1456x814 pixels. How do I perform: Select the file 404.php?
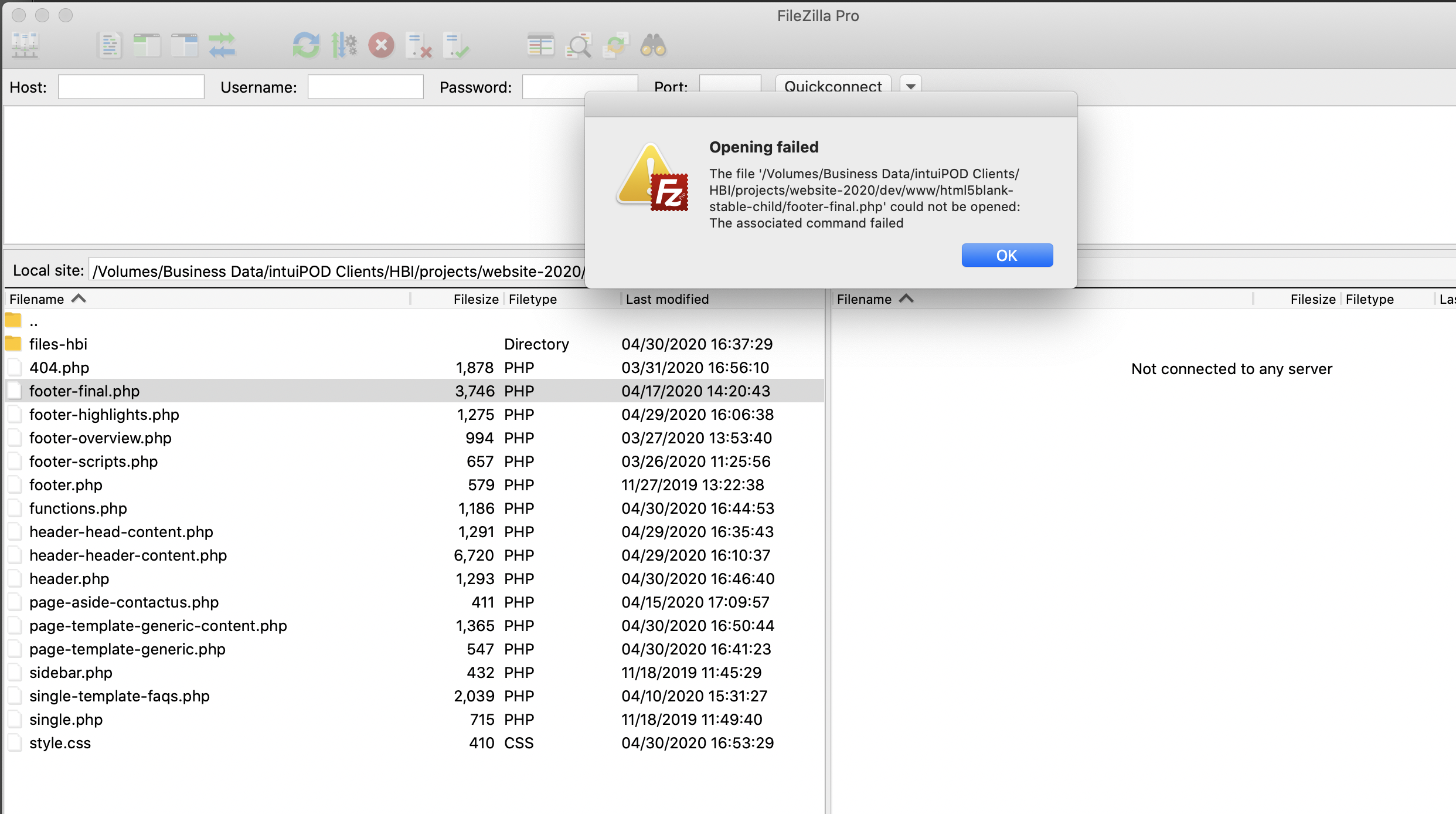[414, 368]
